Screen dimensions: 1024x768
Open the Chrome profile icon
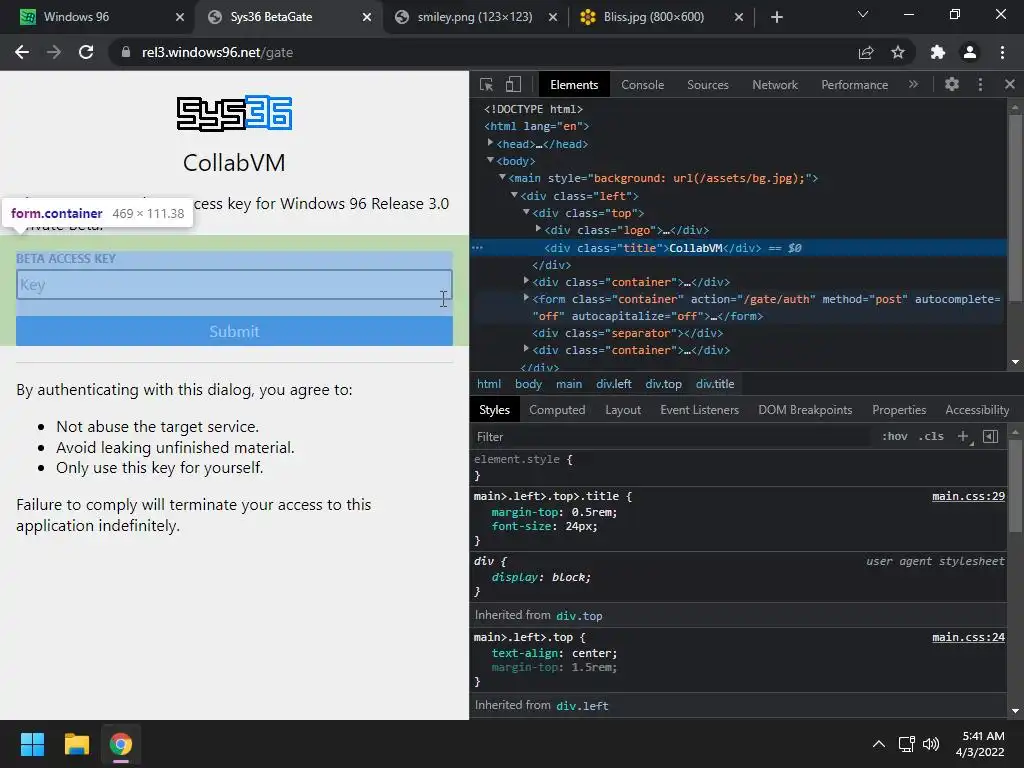click(970, 52)
